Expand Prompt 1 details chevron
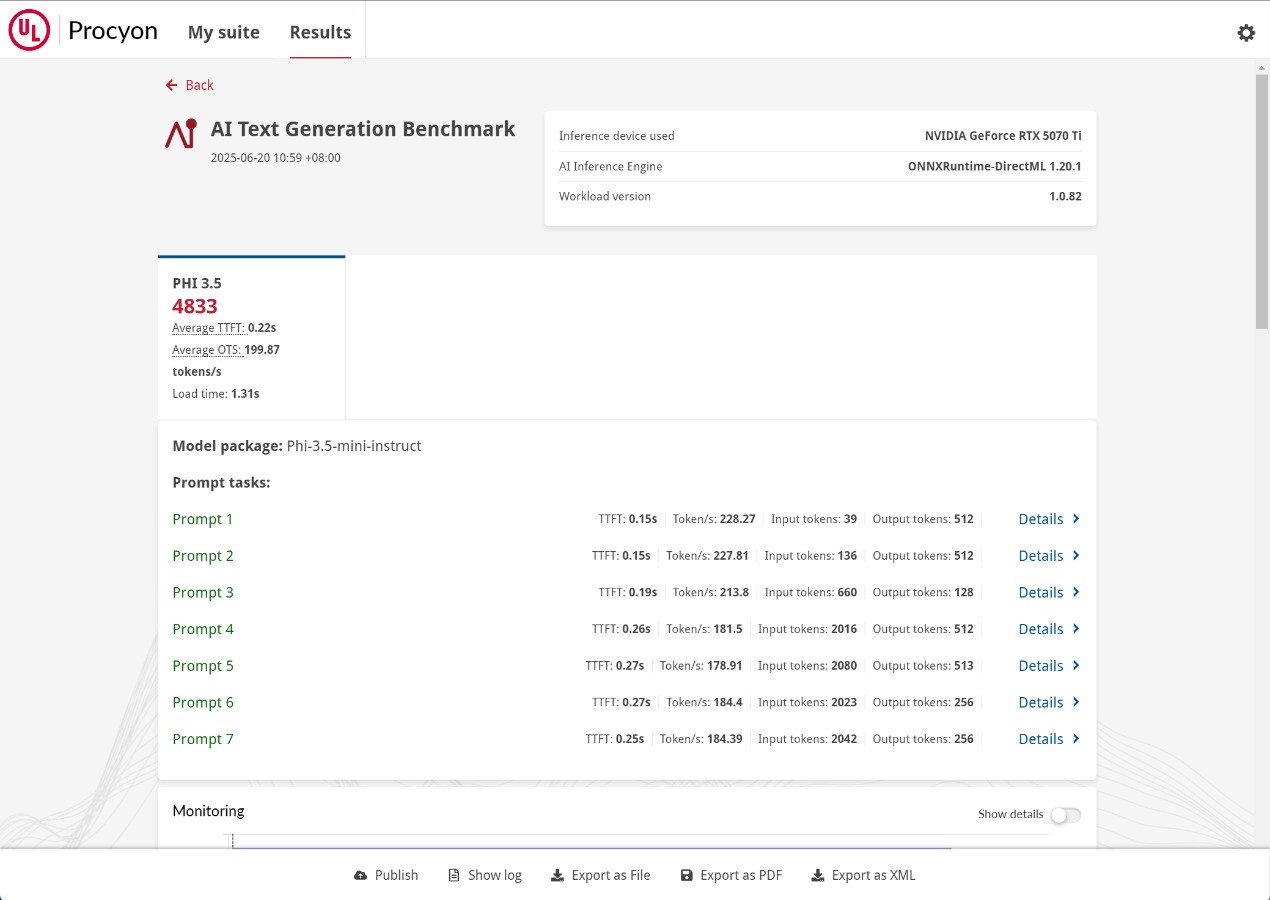 point(1076,519)
